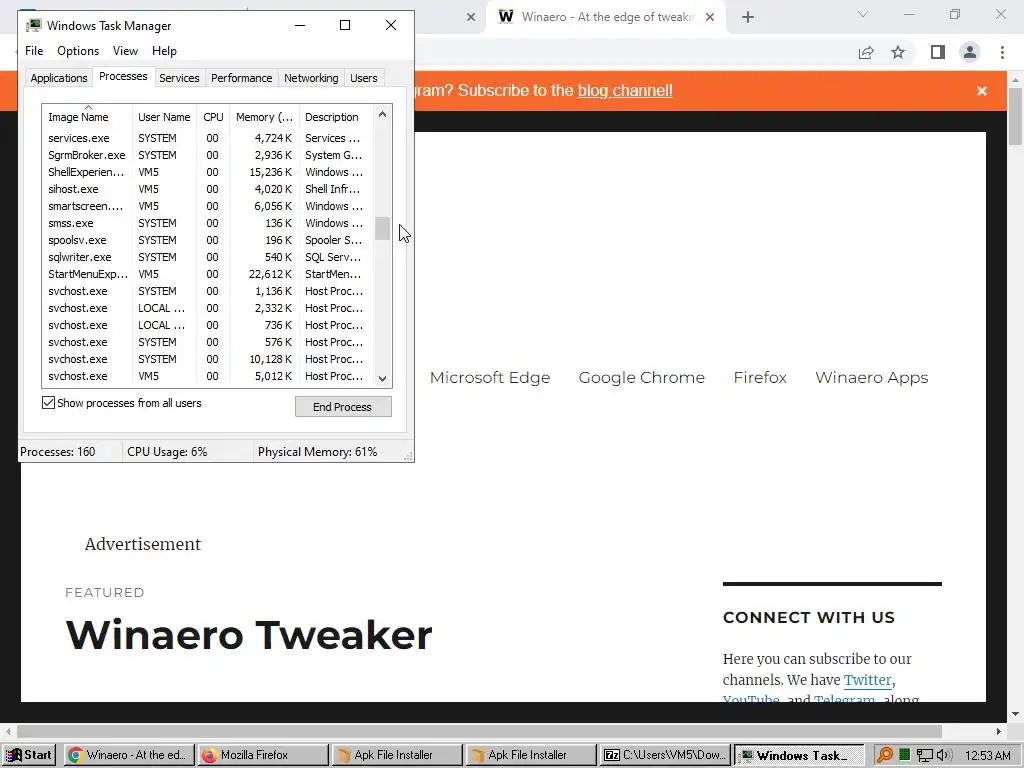Viewport: 1024px width, 768px height.
Task: Click End Process button
Action: (x=343, y=407)
